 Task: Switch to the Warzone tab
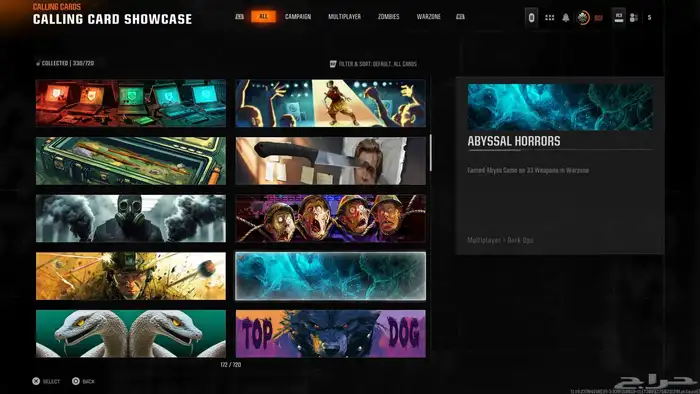click(429, 17)
